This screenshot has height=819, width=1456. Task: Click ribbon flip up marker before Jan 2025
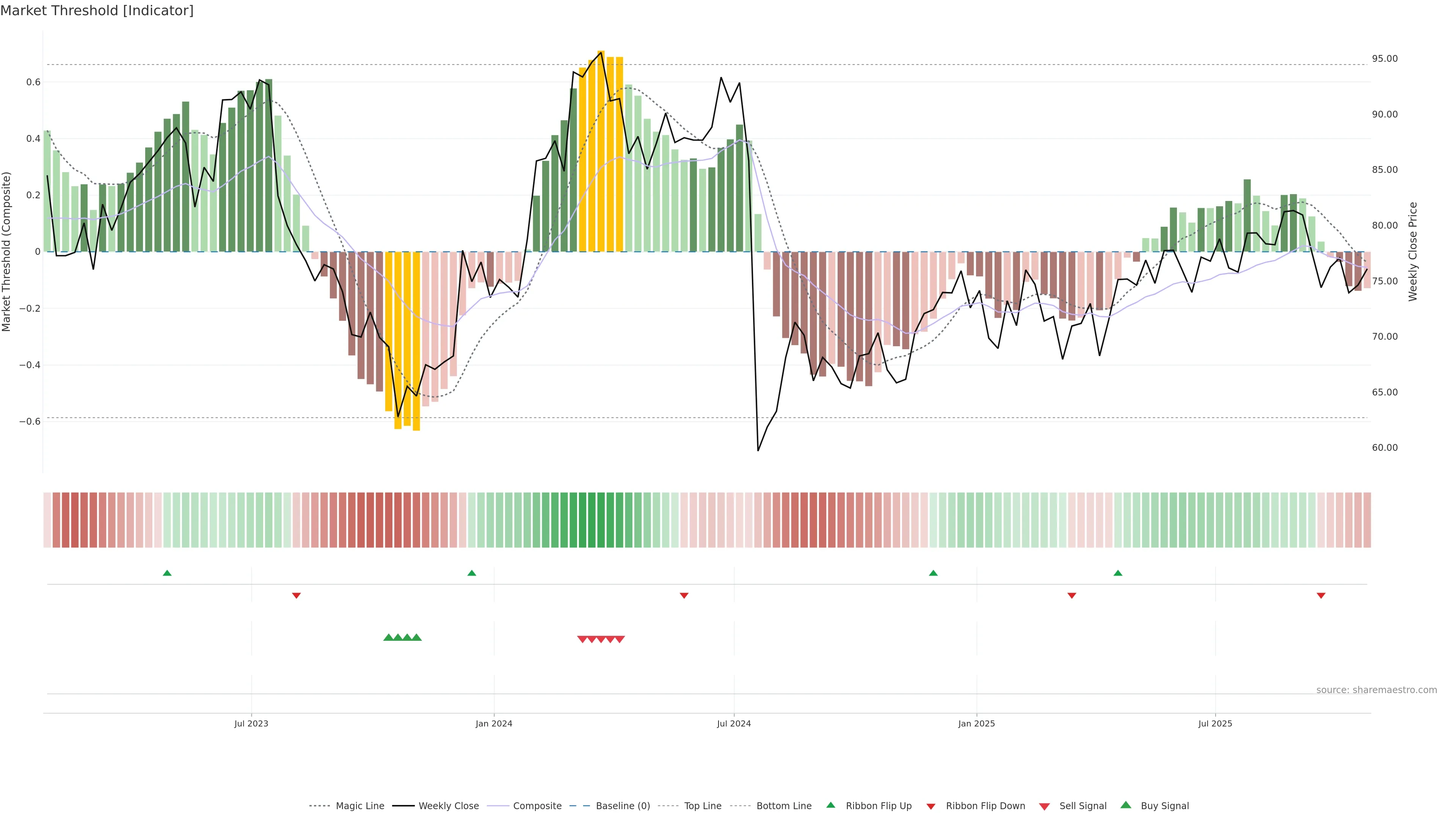click(933, 573)
